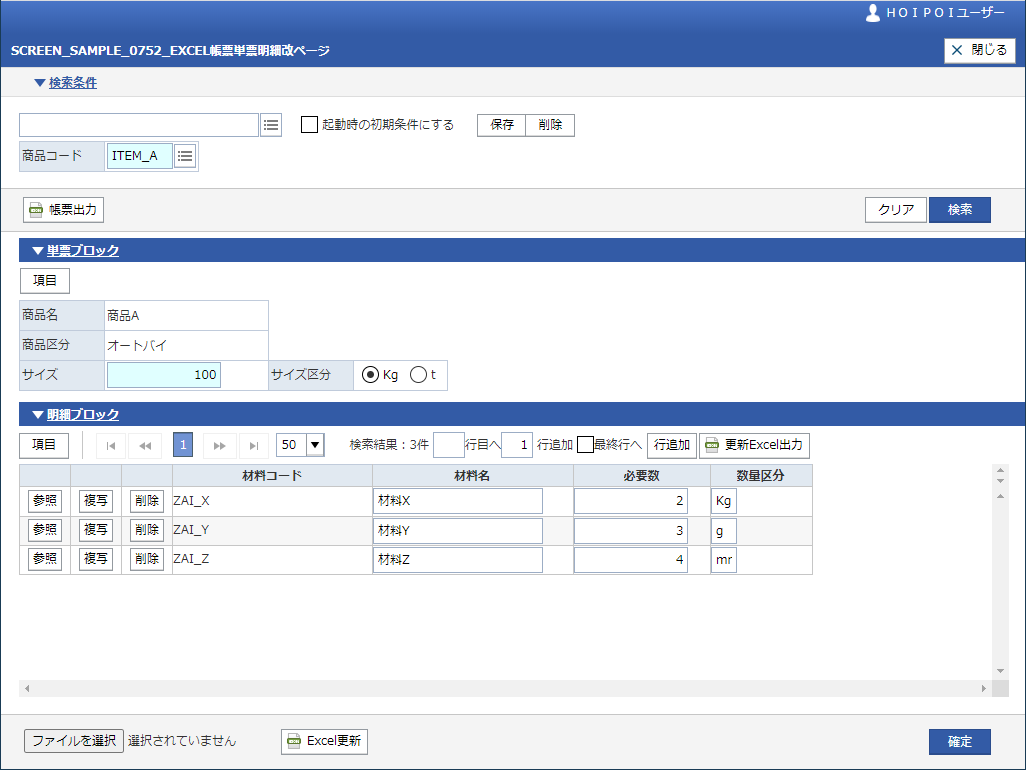Click the Excel更新 button
This screenshot has height=770, width=1026.
tap(325, 741)
